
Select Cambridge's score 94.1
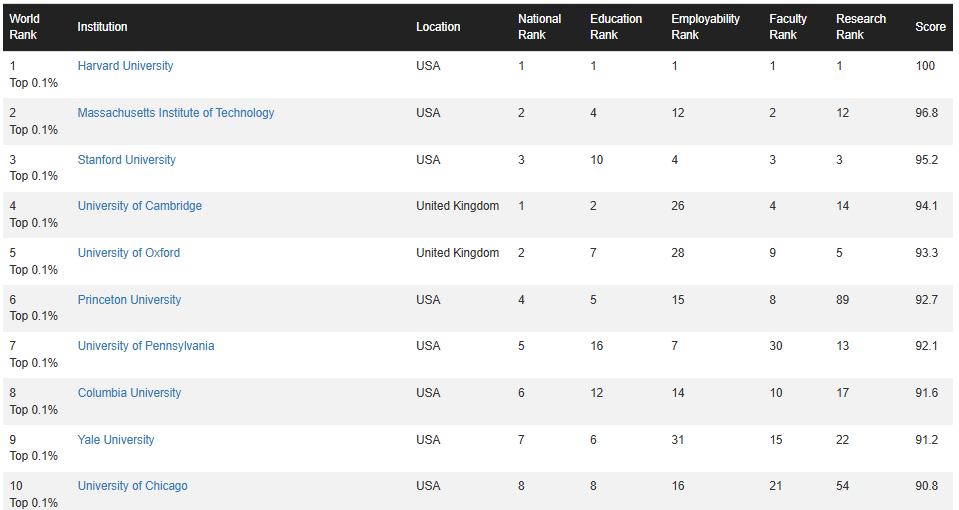(927, 206)
